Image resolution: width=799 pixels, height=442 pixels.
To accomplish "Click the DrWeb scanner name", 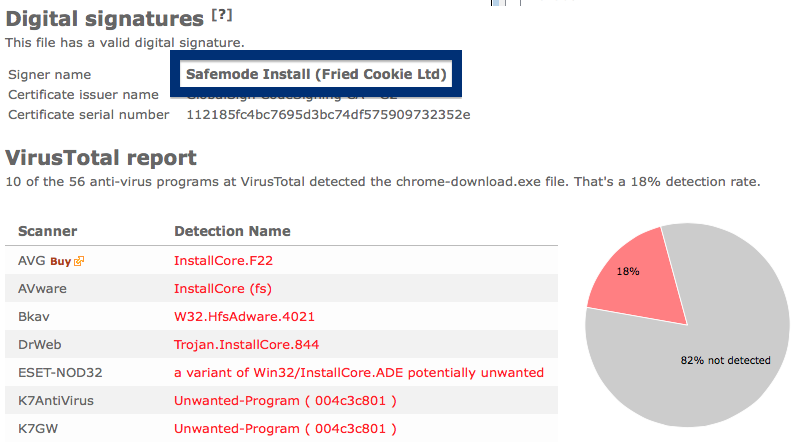I will [40, 345].
